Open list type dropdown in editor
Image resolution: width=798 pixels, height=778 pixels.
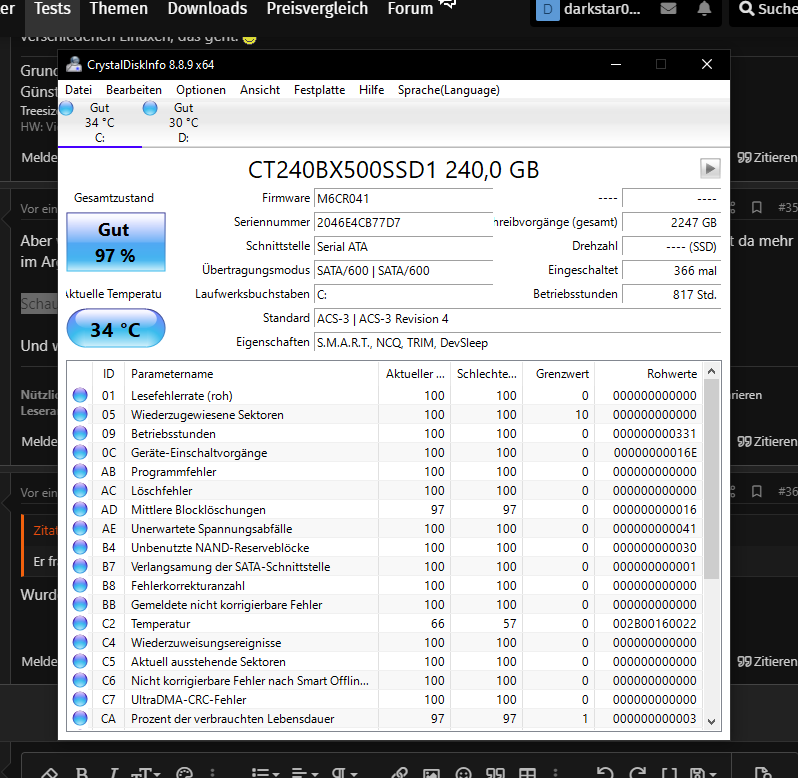coord(264,773)
